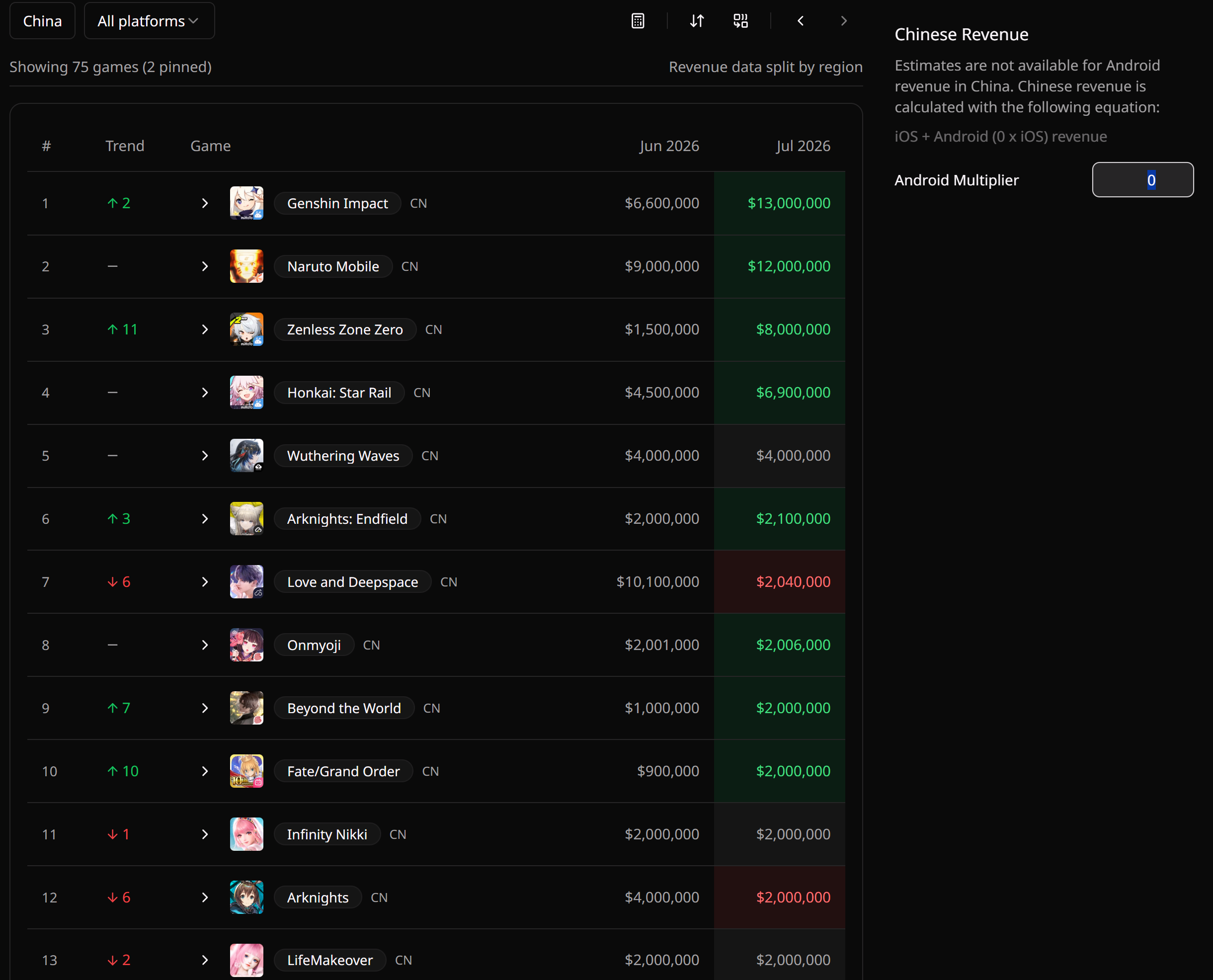Open the All platforms dropdown
This screenshot has width=1213, height=980.
(x=149, y=21)
